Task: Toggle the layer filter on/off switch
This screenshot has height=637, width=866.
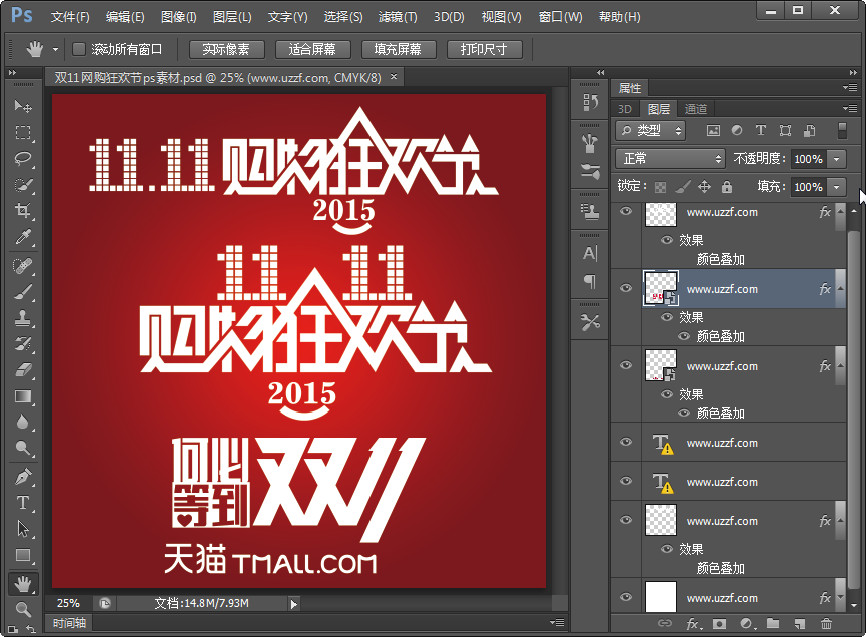Action: click(842, 130)
